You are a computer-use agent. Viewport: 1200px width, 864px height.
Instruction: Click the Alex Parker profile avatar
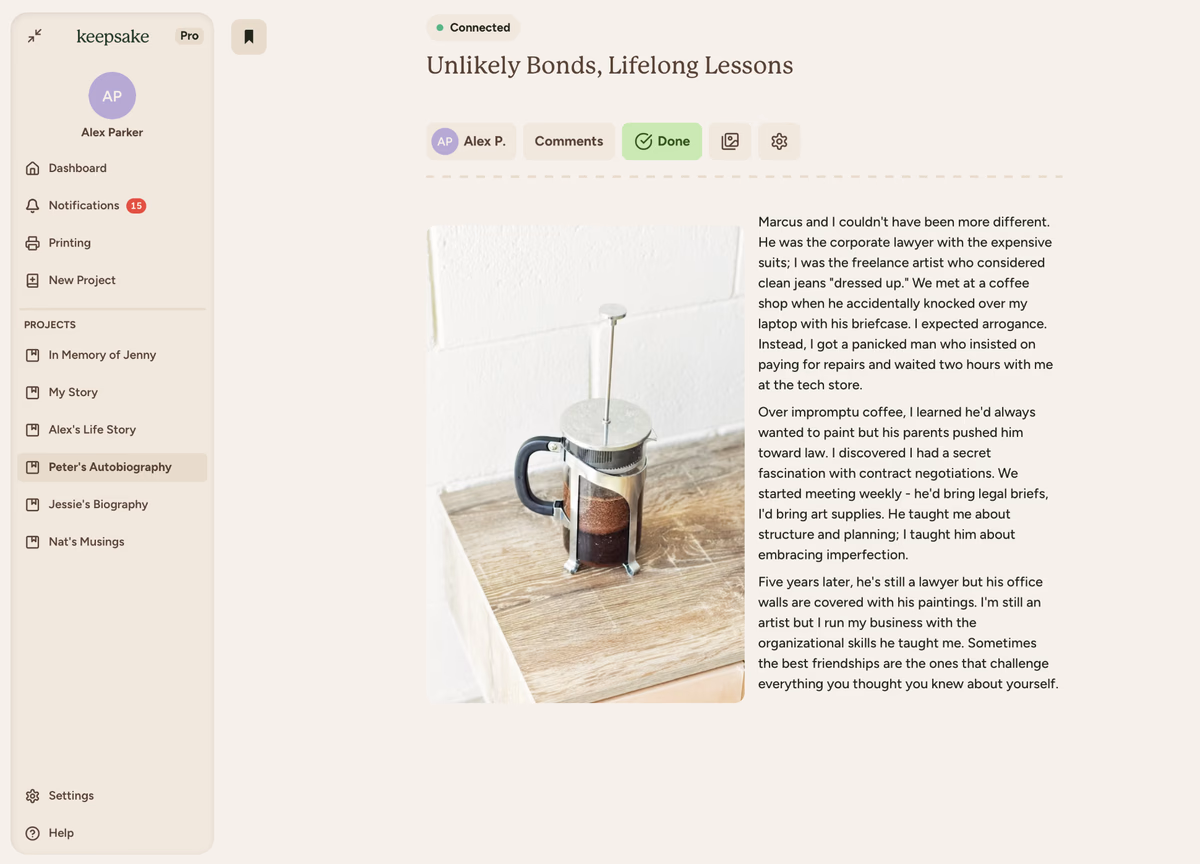click(x=112, y=96)
